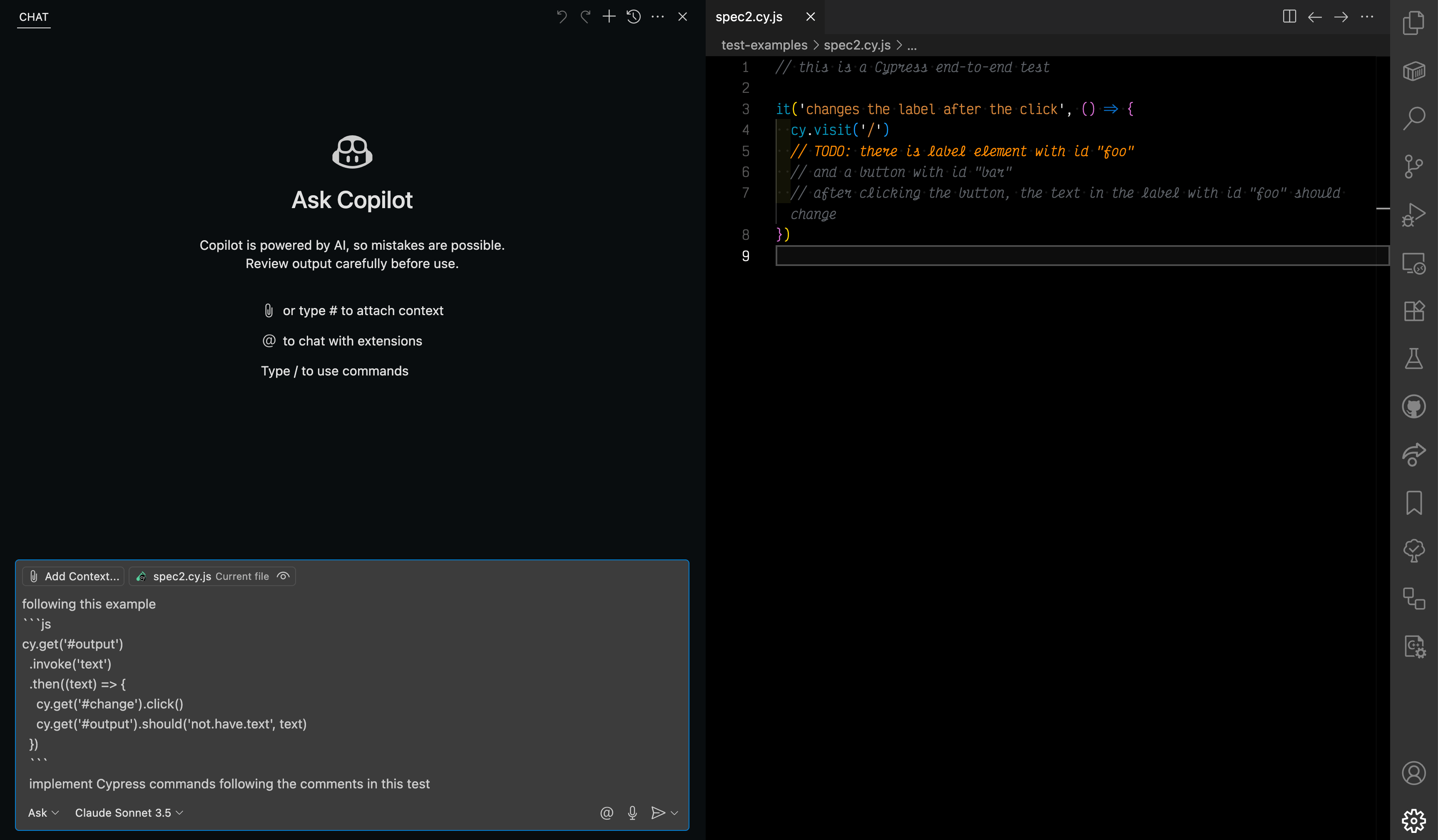Open the tree with checkmark icon

(x=1413, y=551)
